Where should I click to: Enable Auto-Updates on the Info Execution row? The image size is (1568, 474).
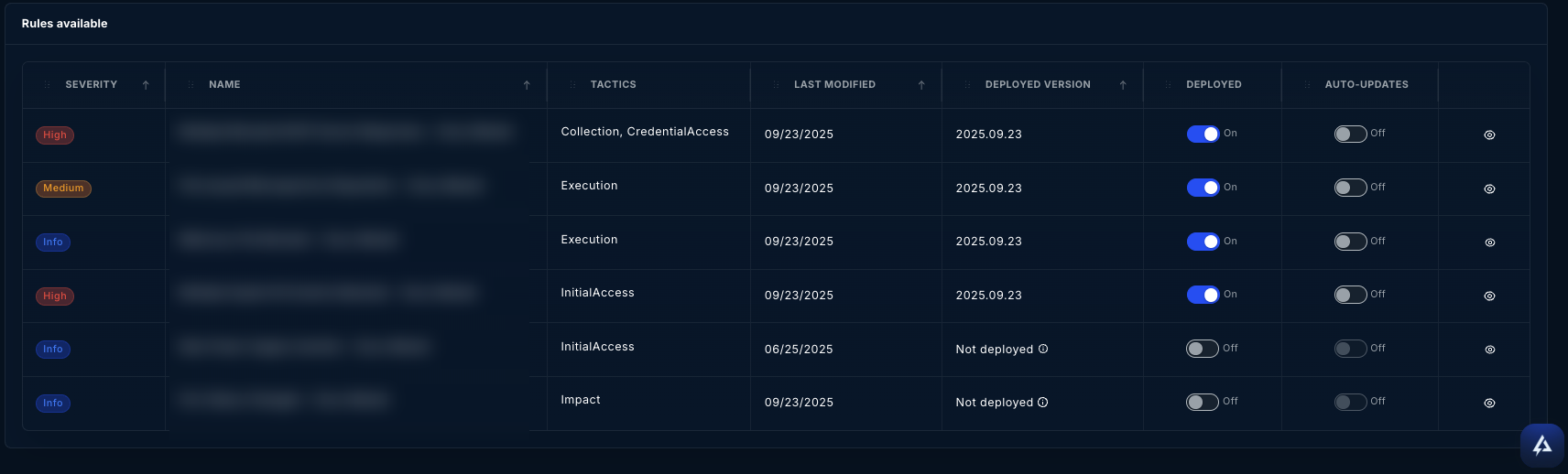click(x=1350, y=242)
